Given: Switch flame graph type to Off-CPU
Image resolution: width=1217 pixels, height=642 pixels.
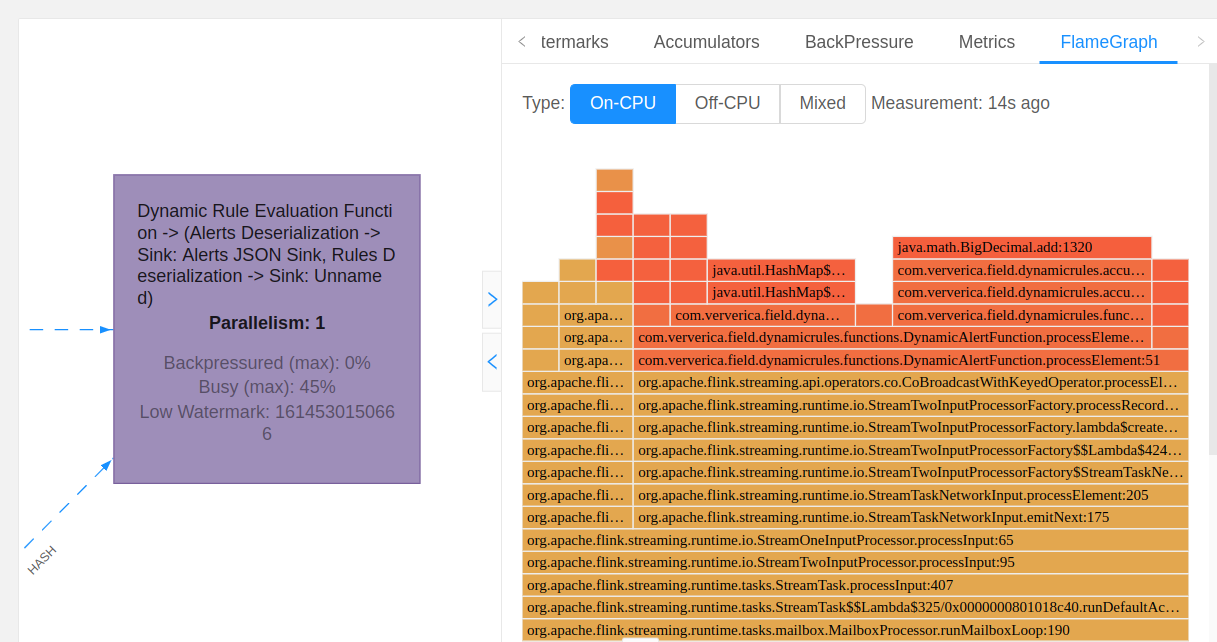Looking at the screenshot, I should pos(727,104).
